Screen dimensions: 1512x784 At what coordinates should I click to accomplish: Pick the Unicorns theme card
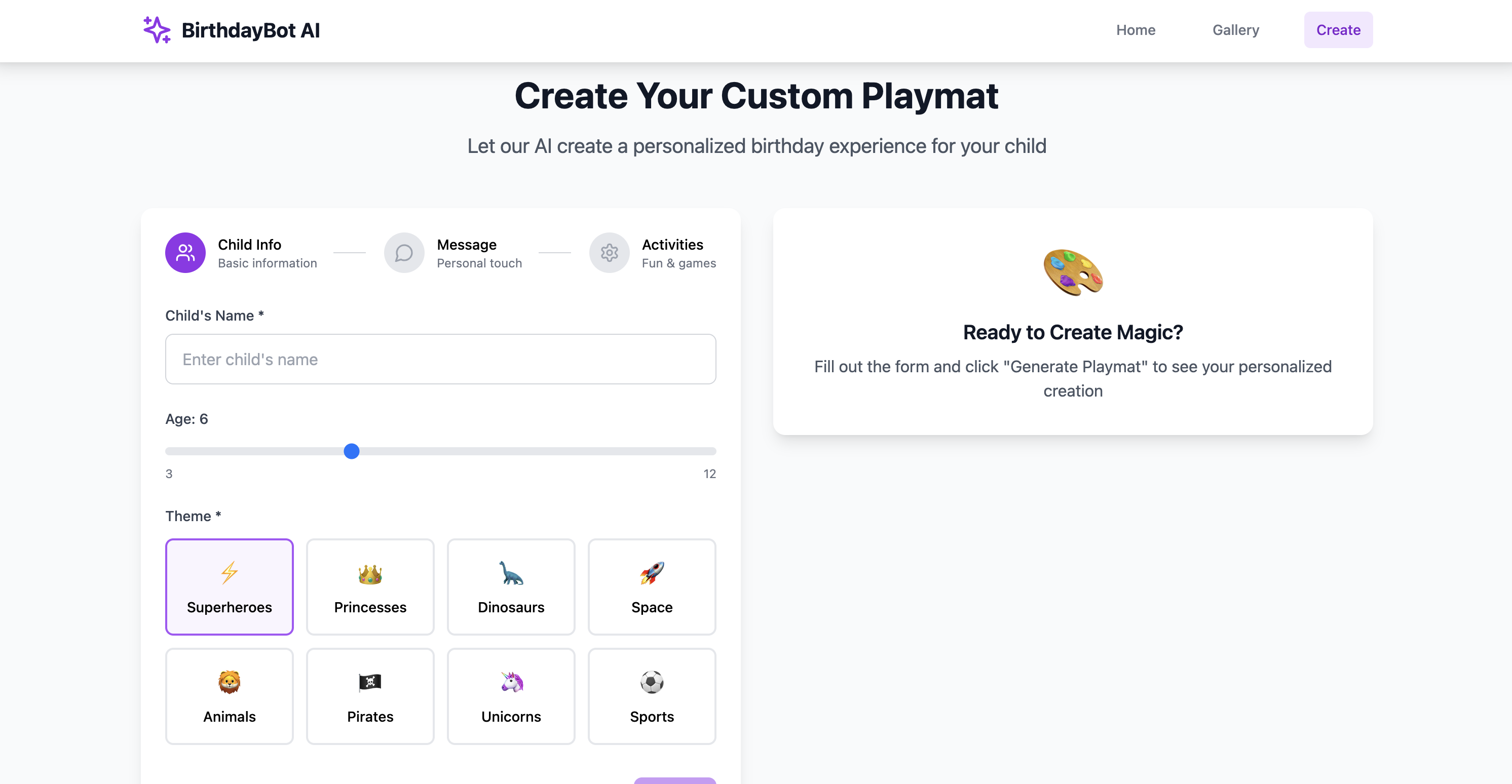(x=511, y=696)
